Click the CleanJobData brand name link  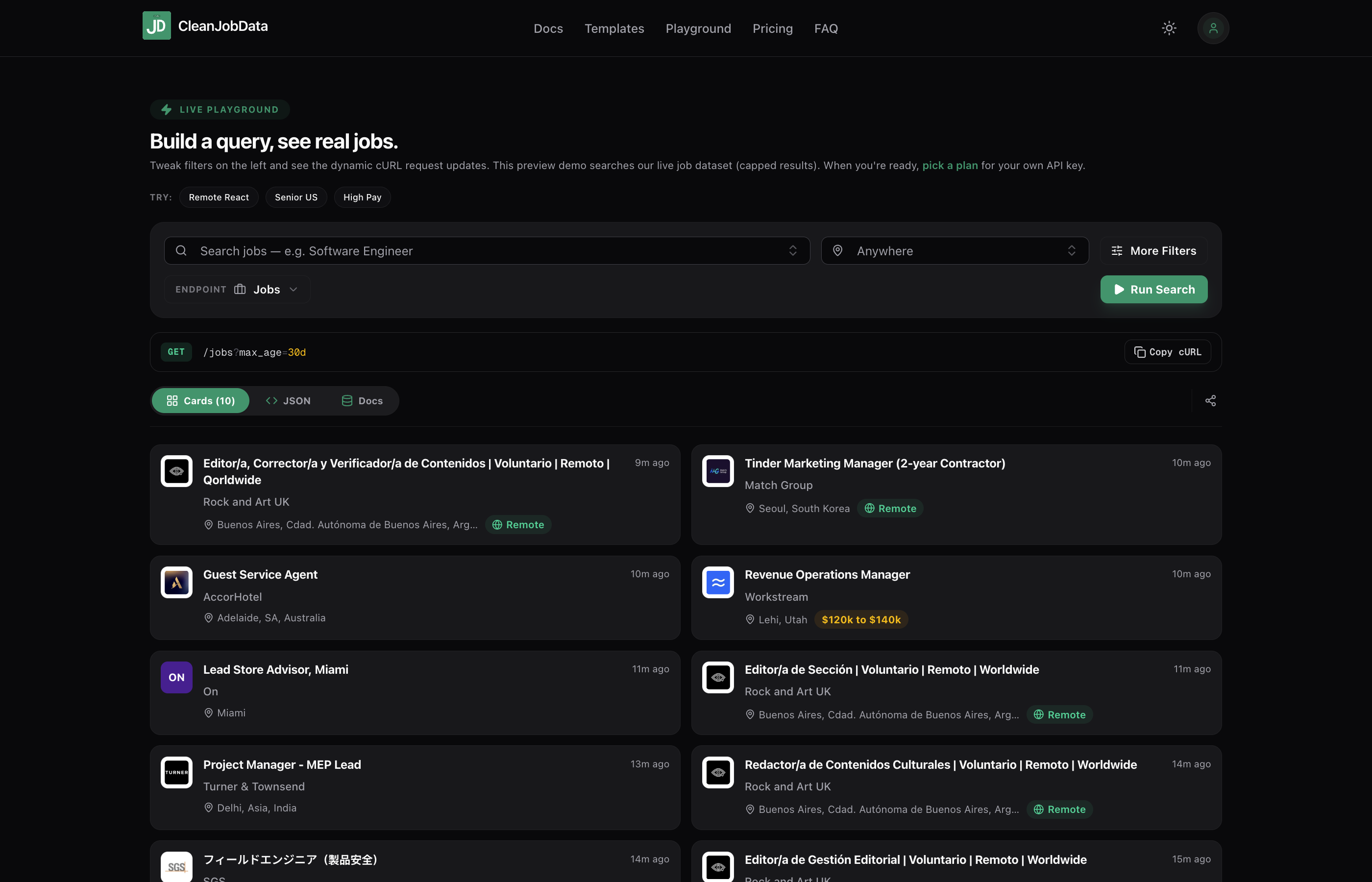pos(223,26)
